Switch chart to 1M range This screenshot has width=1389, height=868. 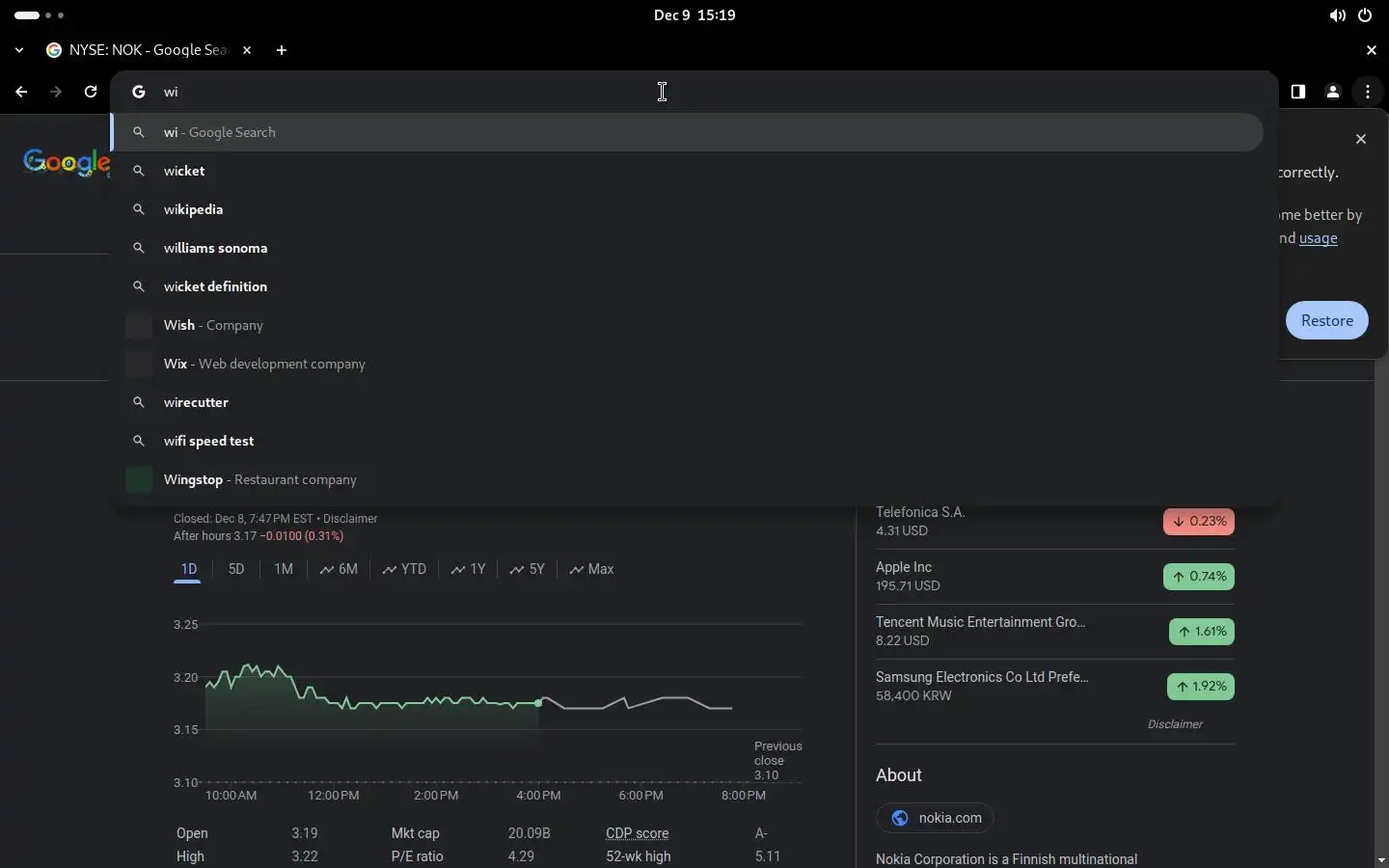pyautogui.click(x=284, y=569)
